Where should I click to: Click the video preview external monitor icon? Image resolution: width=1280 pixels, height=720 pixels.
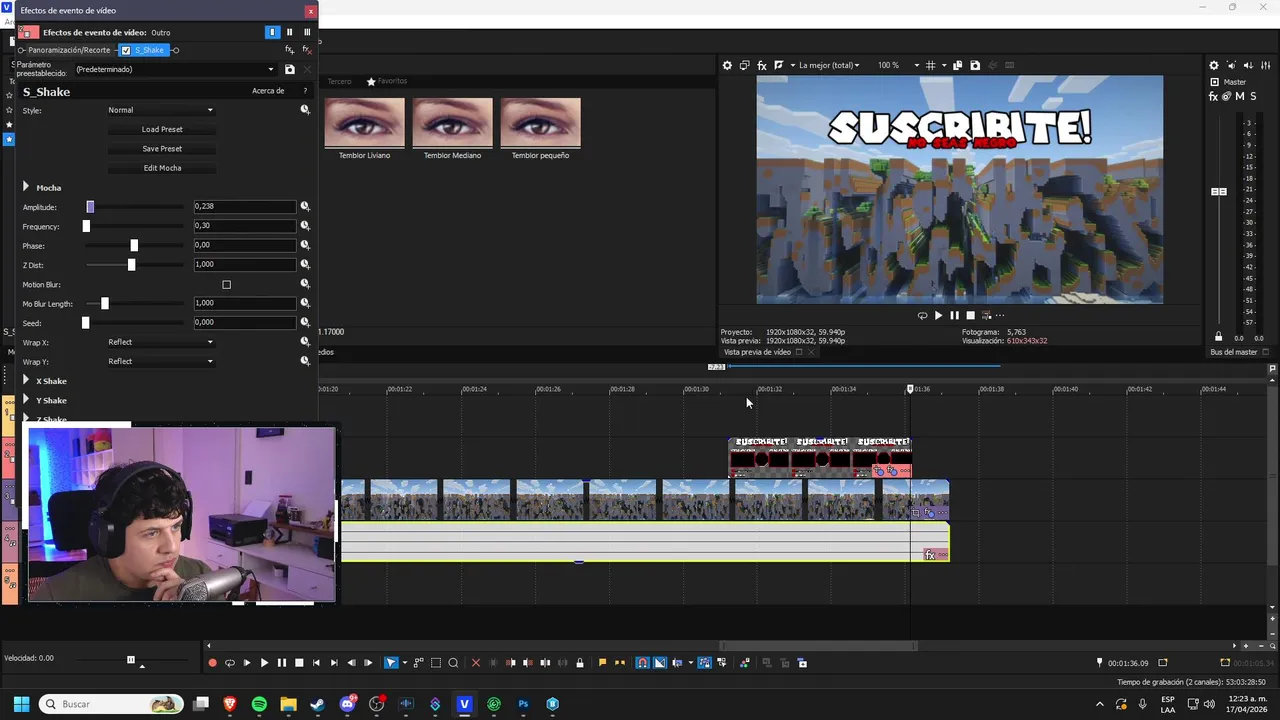tap(744, 65)
